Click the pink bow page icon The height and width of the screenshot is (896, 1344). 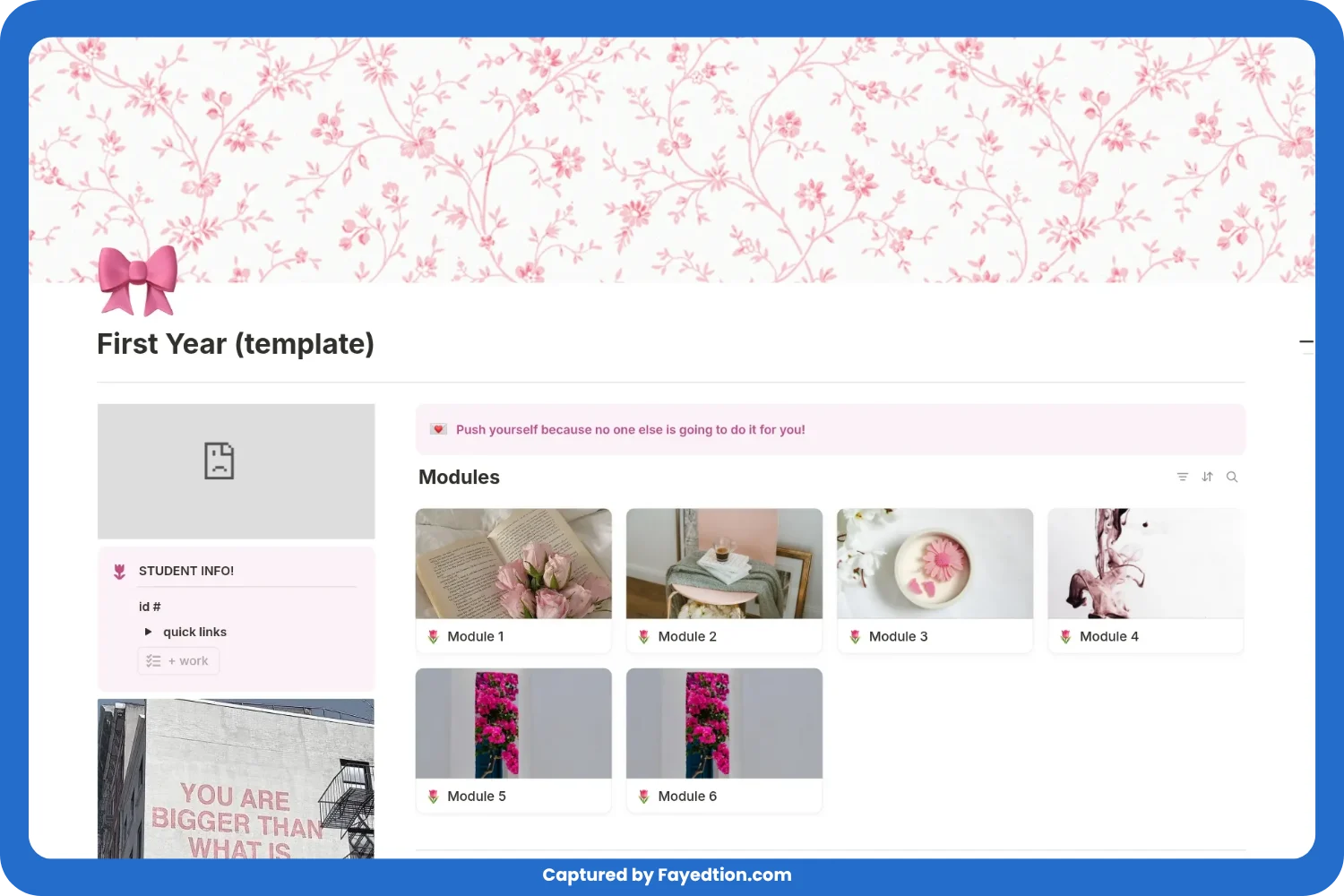click(138, 280)
